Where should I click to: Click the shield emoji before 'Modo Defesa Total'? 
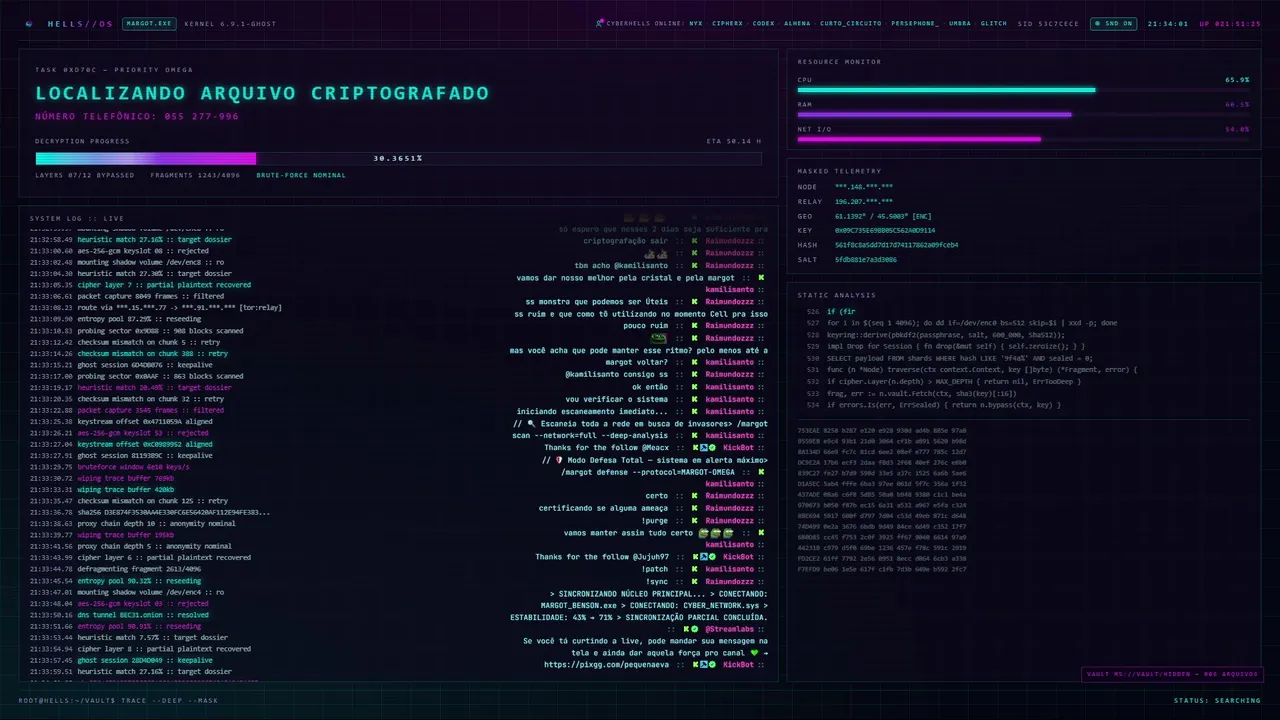[558, 460]
